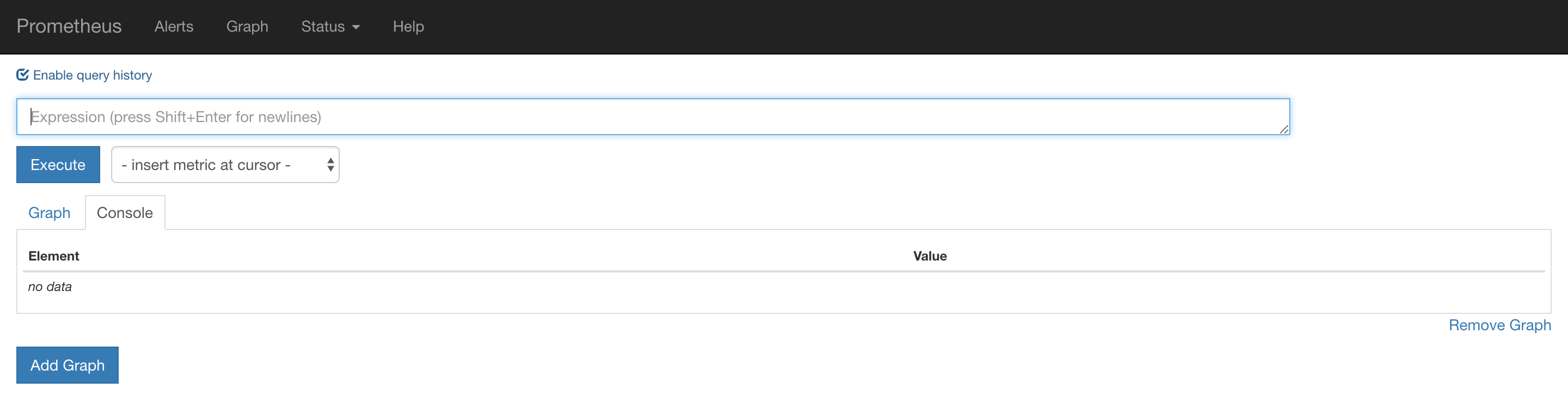This screenshot has height=400, width=1568.
Task: Click the Remove Graph link
Action: click(1499, 325)
